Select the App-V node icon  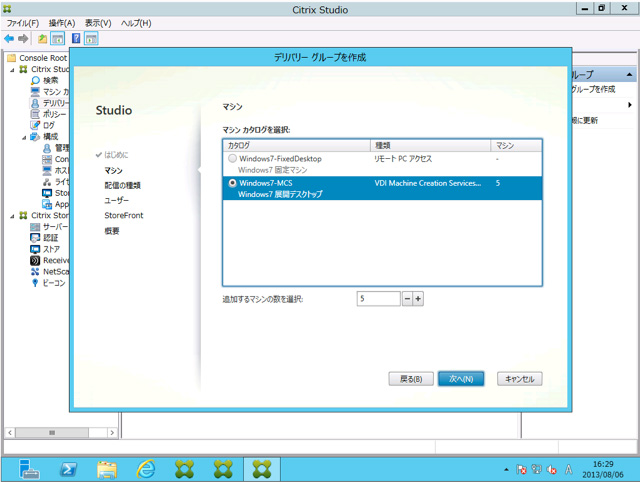(47, 204)
